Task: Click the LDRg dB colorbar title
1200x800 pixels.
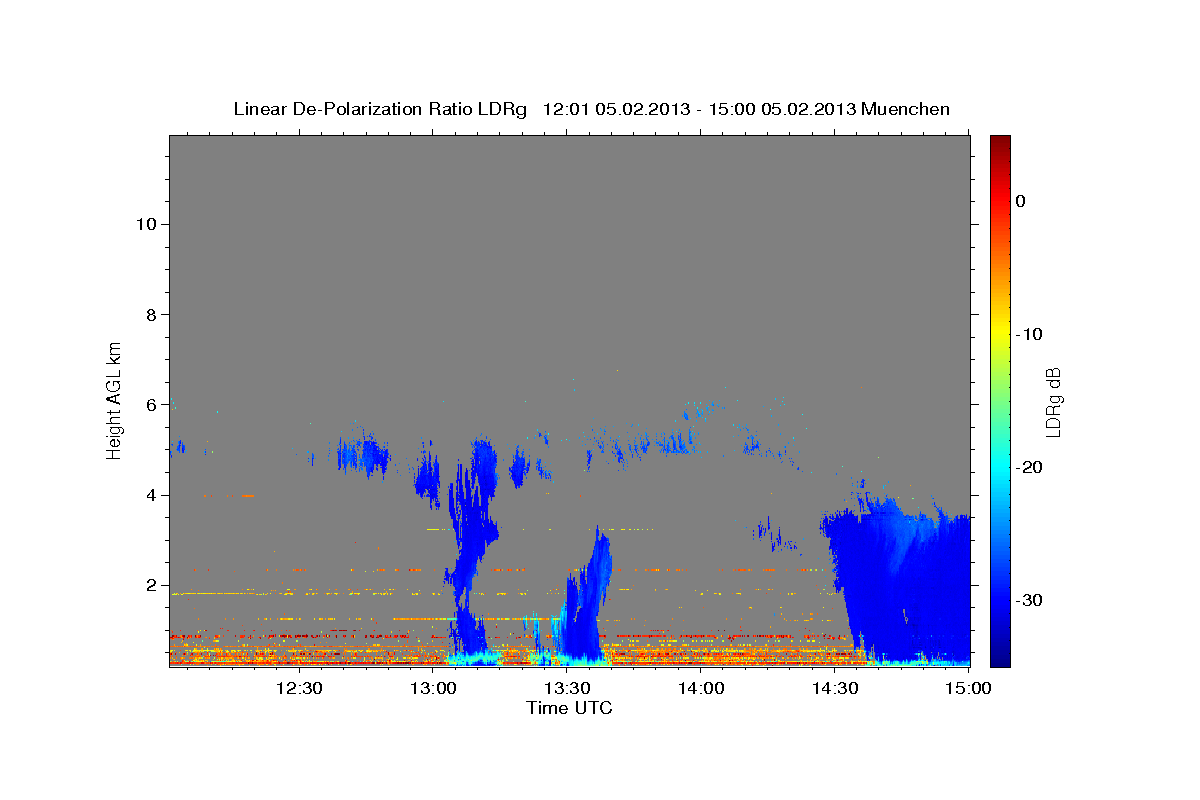Action: tap(1053, 402)
